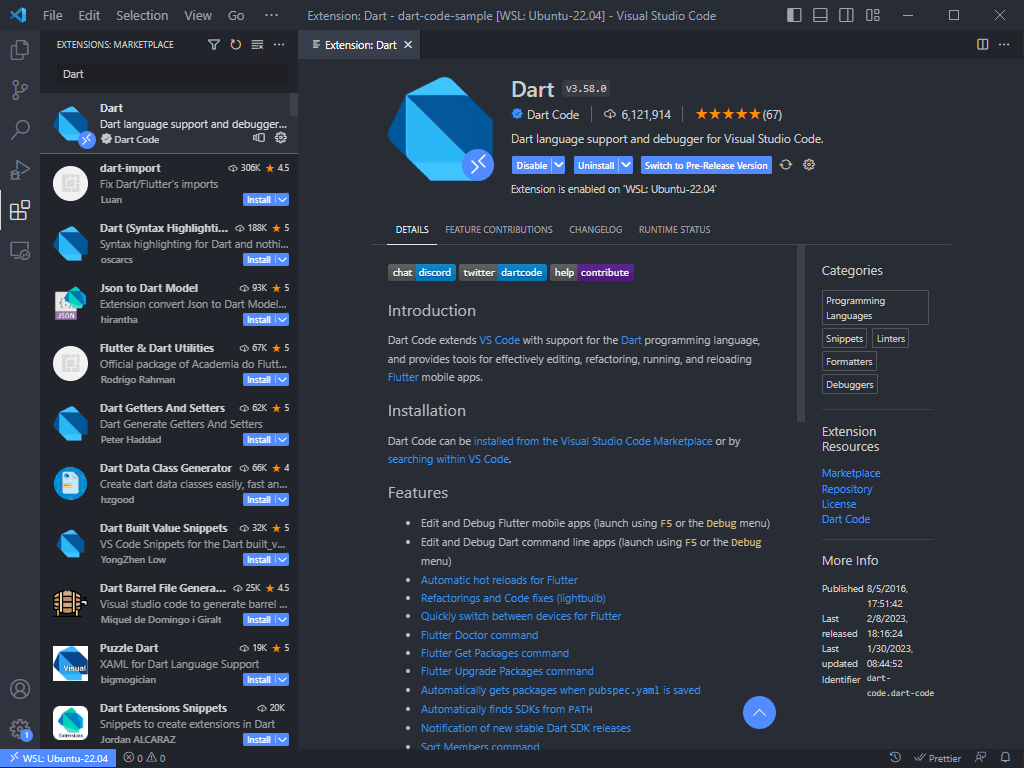The image size is (1024, 768).
Task: Open extension settings gear in Dart details
Action: [x=808, y=165]
